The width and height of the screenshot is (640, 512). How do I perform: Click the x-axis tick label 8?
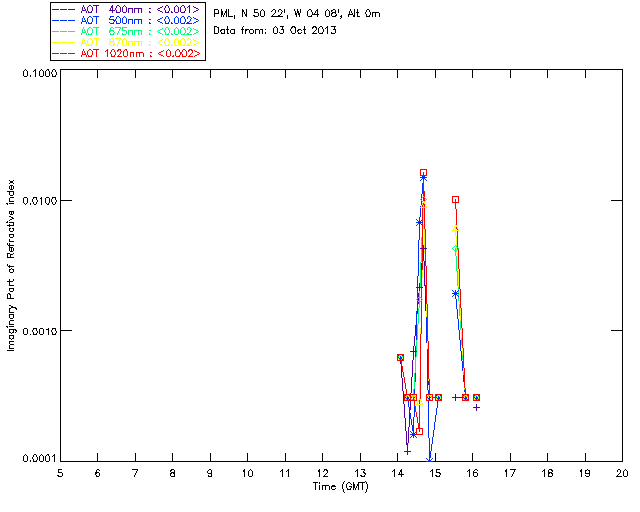click(x=173, y=473)
